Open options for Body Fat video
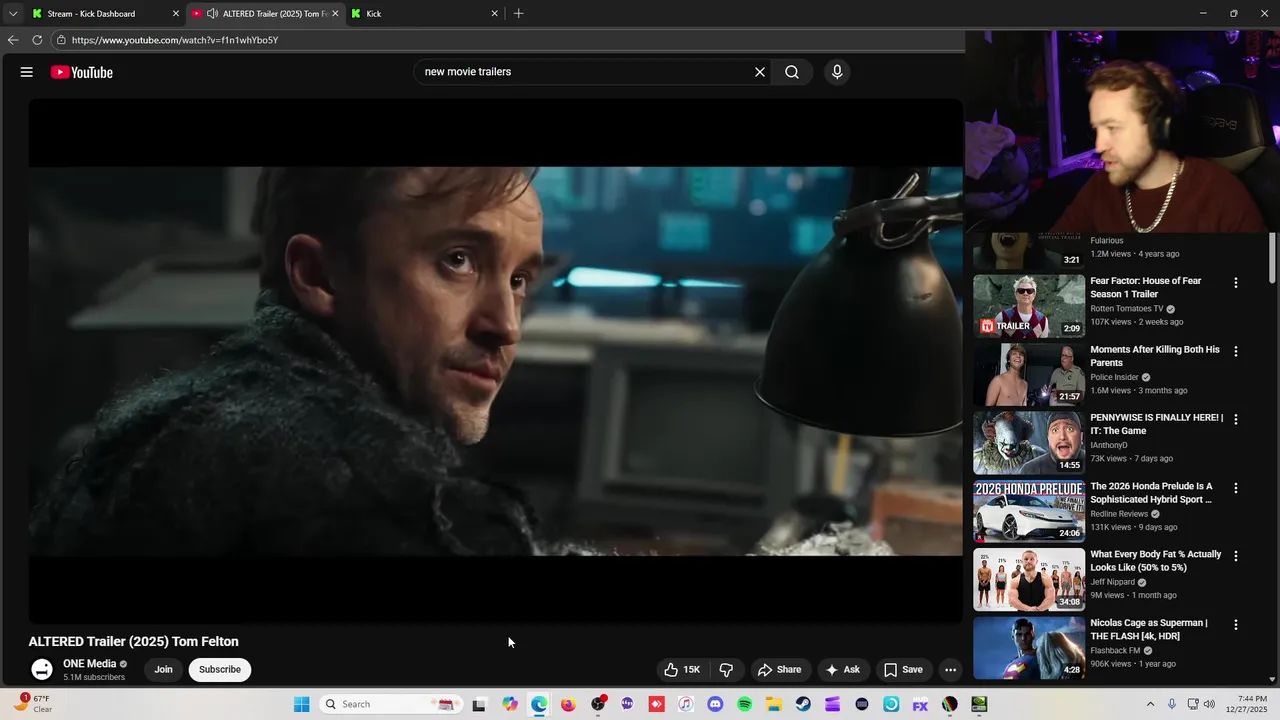 1236,556
